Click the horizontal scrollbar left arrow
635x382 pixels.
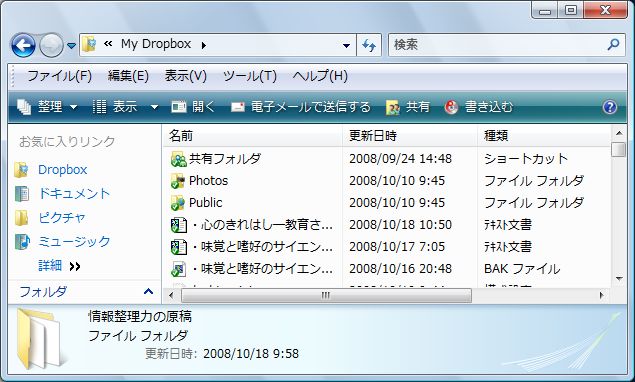point(171,296)
